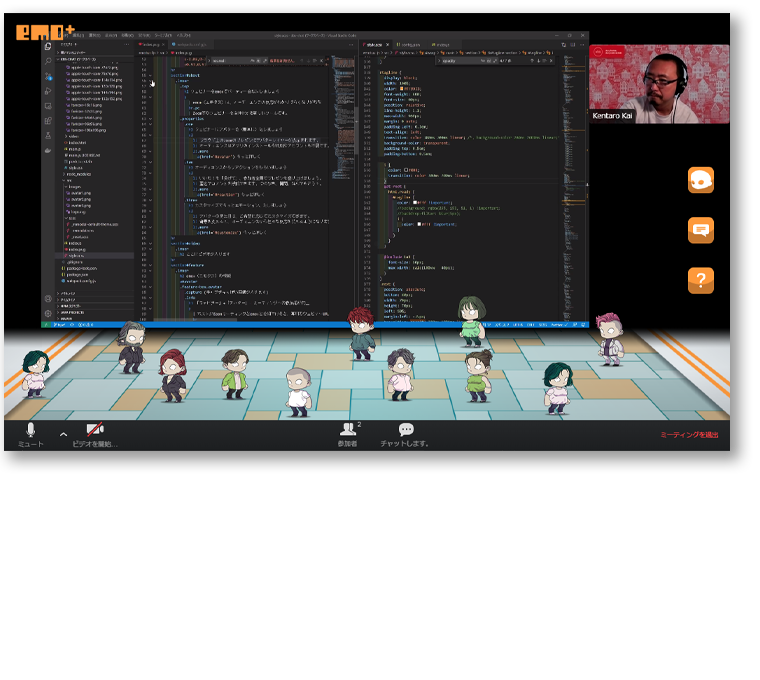Open the Search view in the activity bar

coord(48,61)
